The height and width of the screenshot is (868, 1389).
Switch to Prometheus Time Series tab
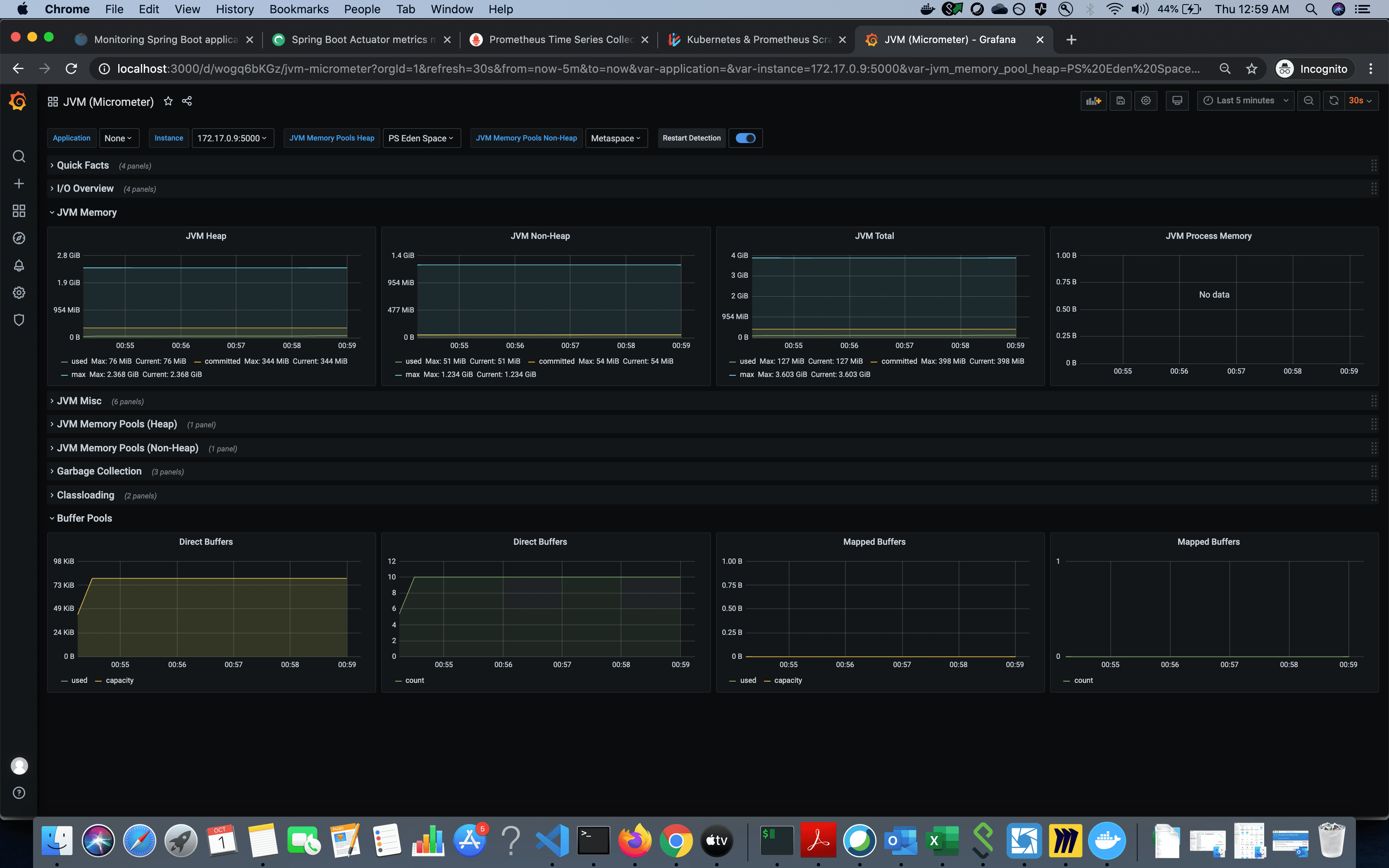[x=560, y=39]
